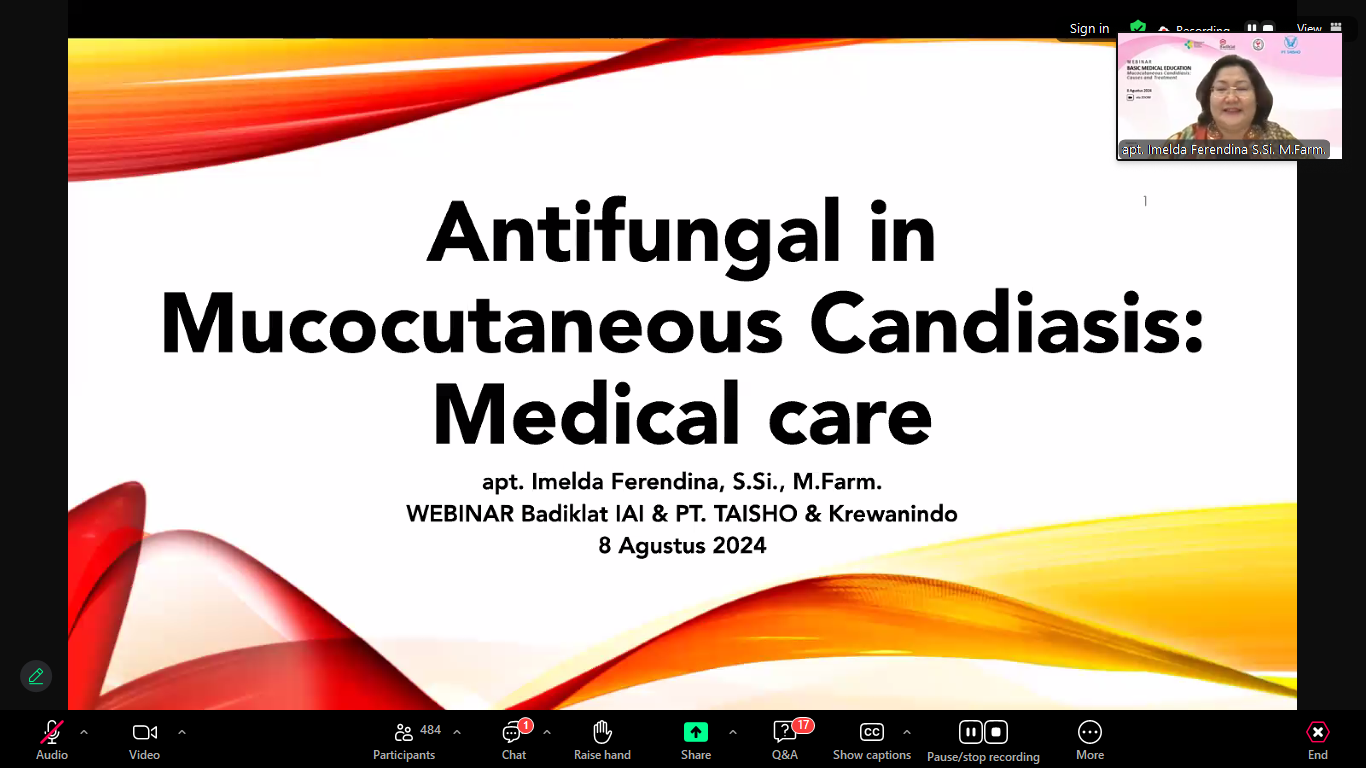Expand the arrow beside Participants
Screen dimensions: 1366x768
pos(457,732)
